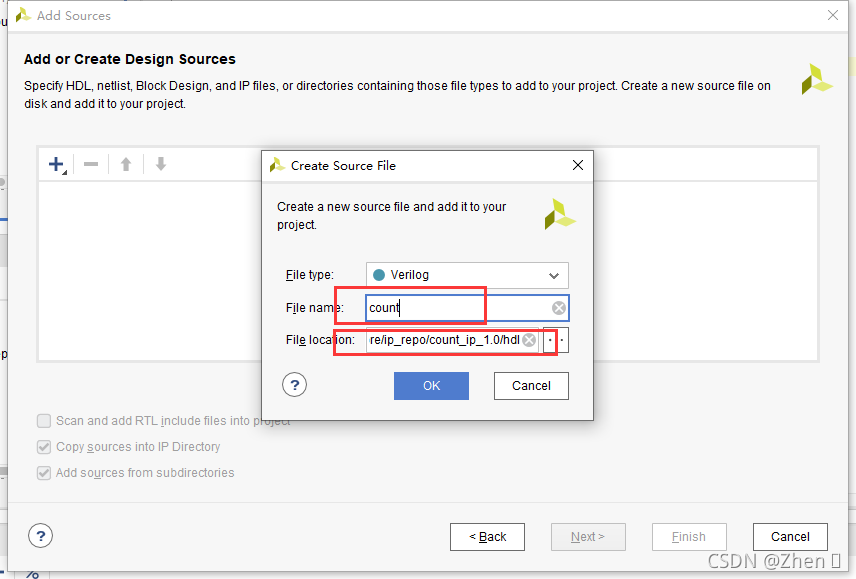Viewport: 856px width, 579px height.
Task: Open help in Add Sources wizard
Action: (40, 536)
